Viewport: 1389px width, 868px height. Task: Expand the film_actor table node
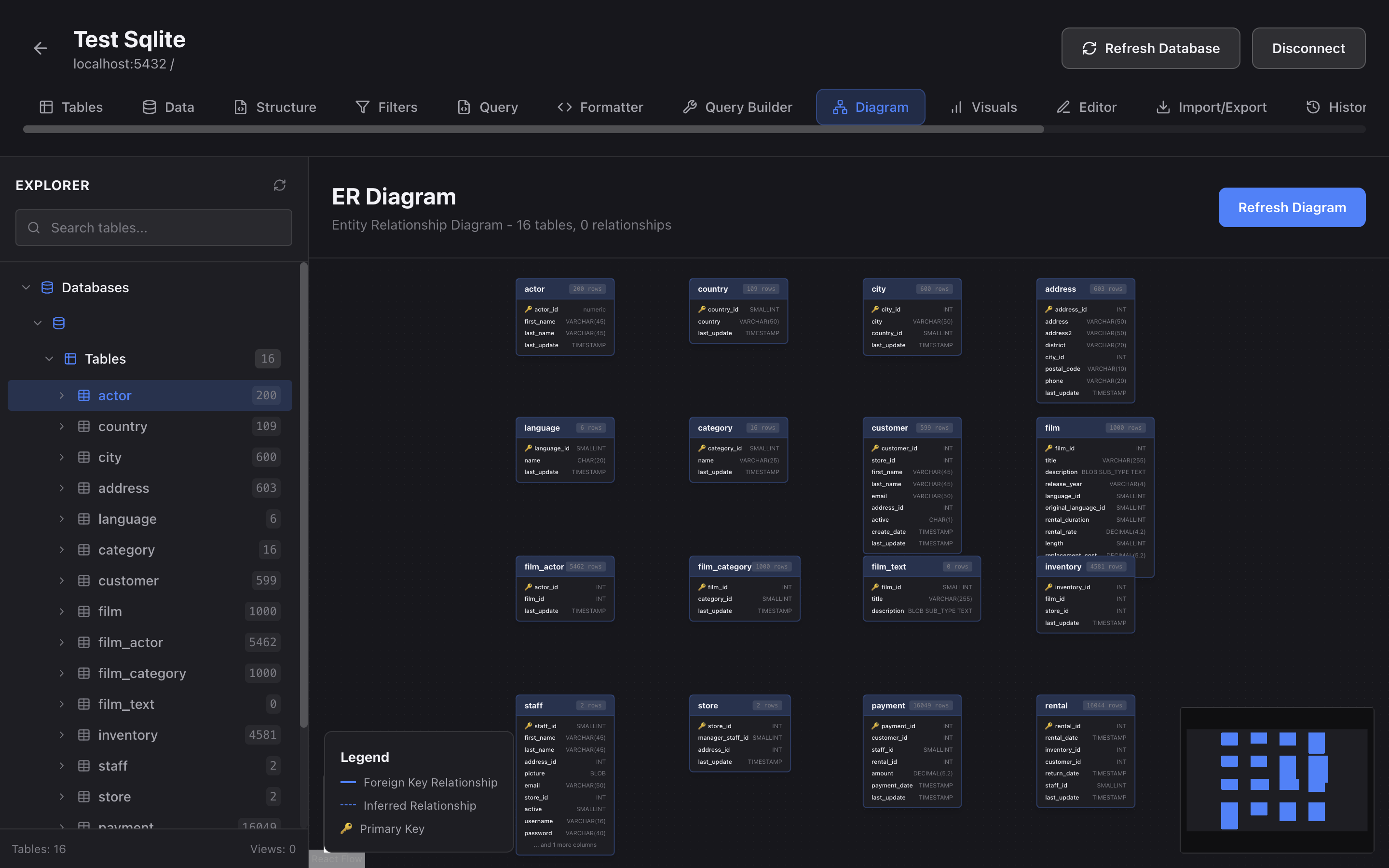point(61,642)
